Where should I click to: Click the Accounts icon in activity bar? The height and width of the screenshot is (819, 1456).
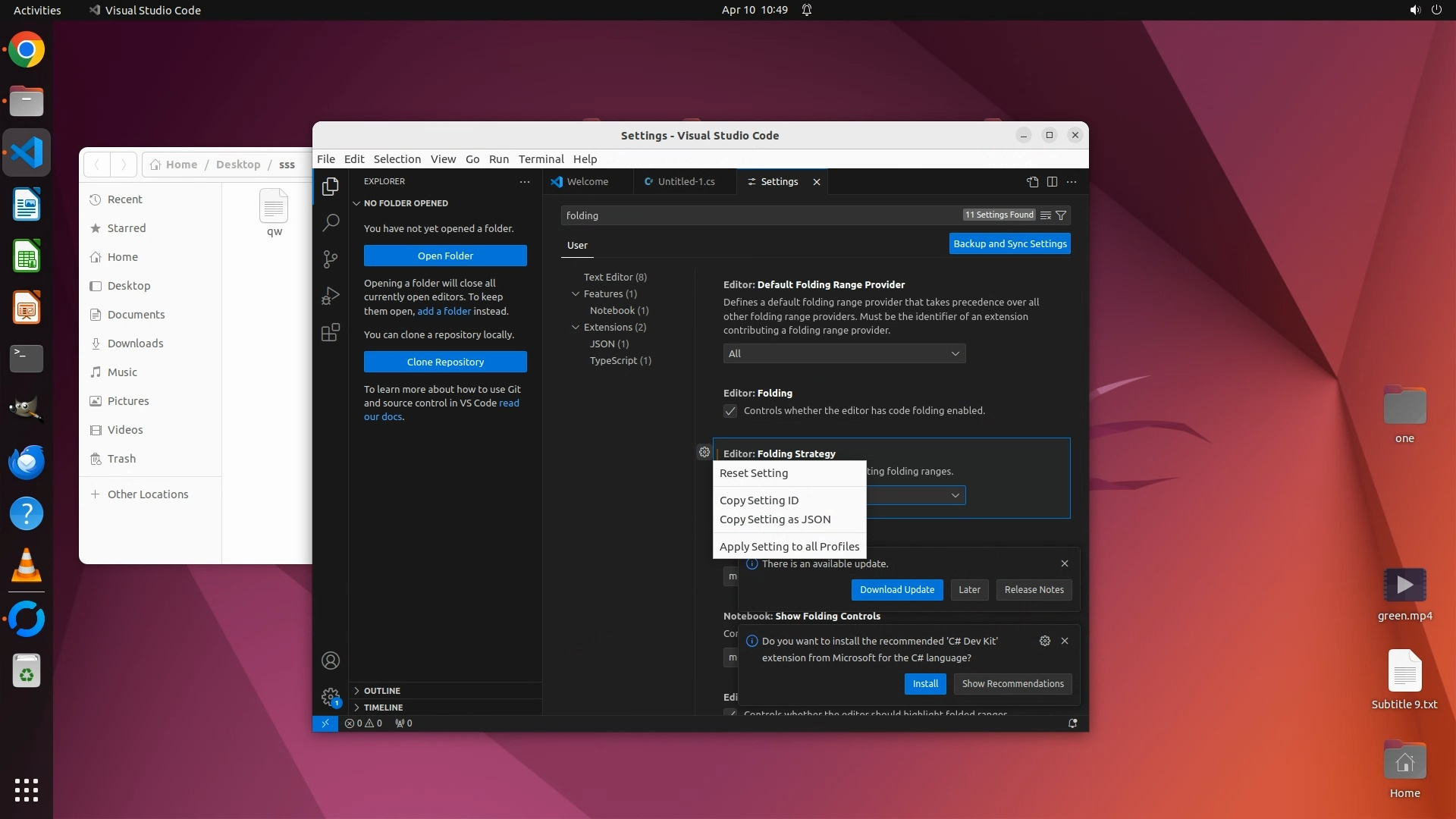pos(331,661)
